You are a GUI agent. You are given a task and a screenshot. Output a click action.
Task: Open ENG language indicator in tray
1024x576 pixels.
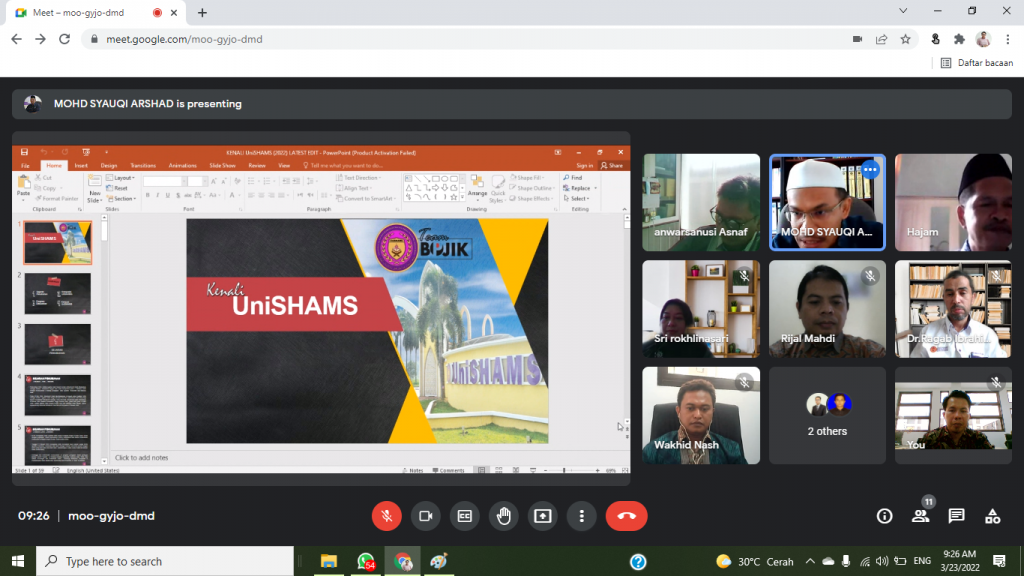click(922, 561)
